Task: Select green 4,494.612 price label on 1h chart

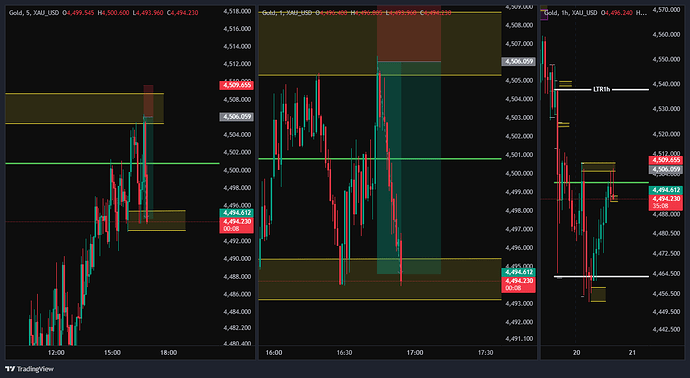Action: tap(666, 190)
